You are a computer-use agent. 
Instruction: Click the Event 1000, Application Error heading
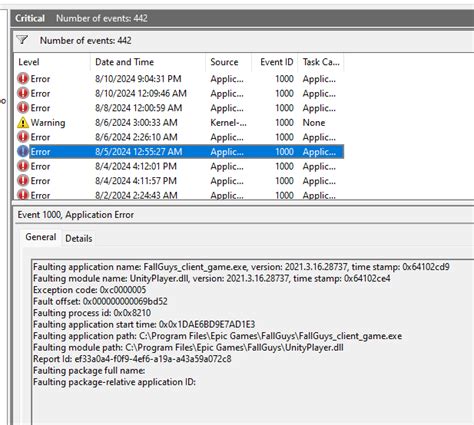coord(76,215)
